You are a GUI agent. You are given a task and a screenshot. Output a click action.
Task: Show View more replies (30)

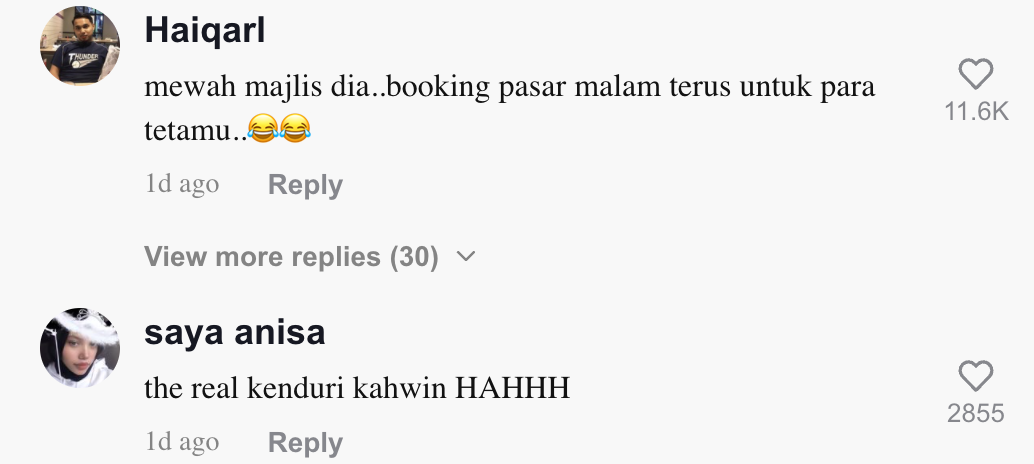tap(291, 256)
